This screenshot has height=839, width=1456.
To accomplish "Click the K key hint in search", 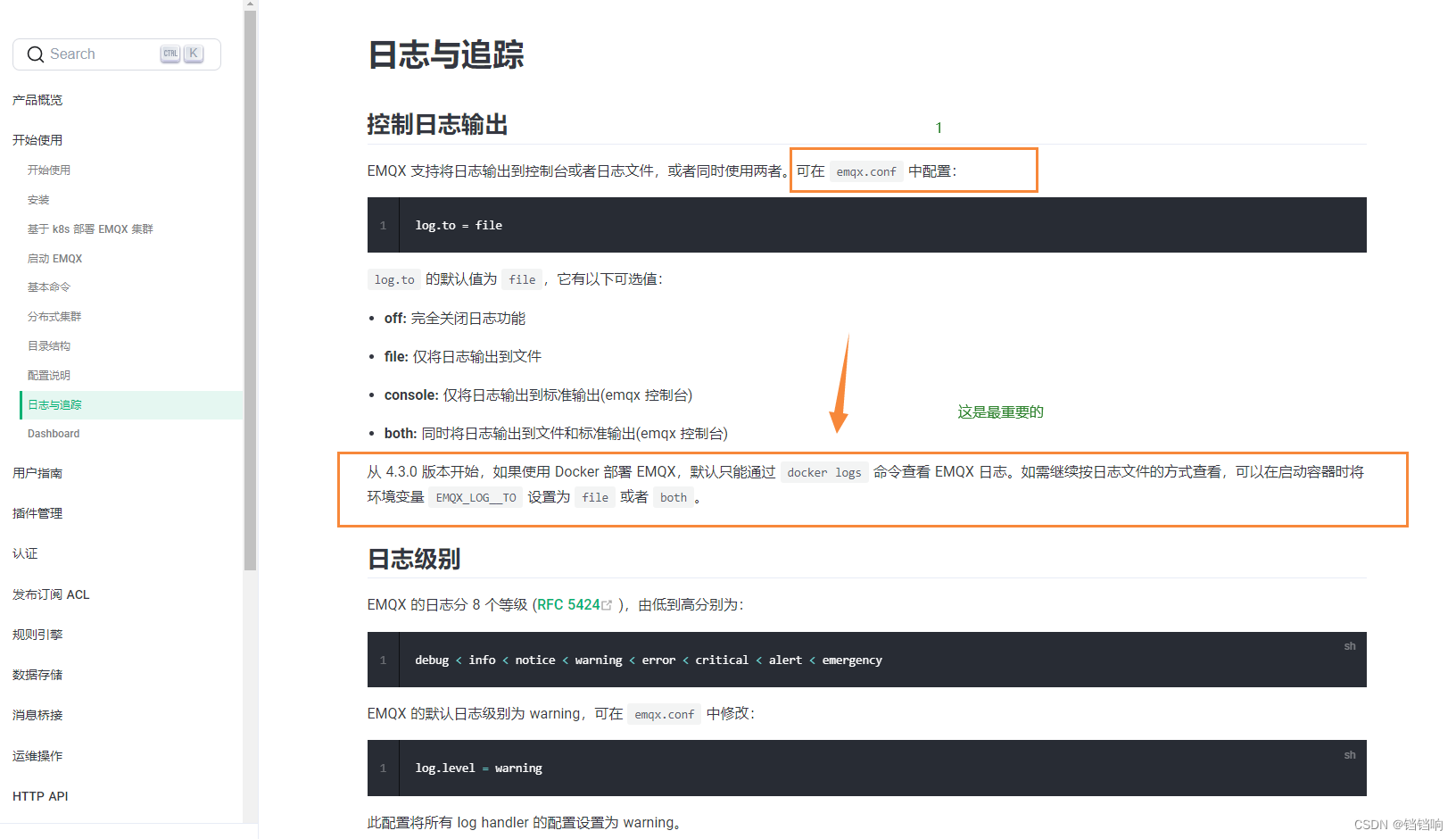I will point(194,54).
